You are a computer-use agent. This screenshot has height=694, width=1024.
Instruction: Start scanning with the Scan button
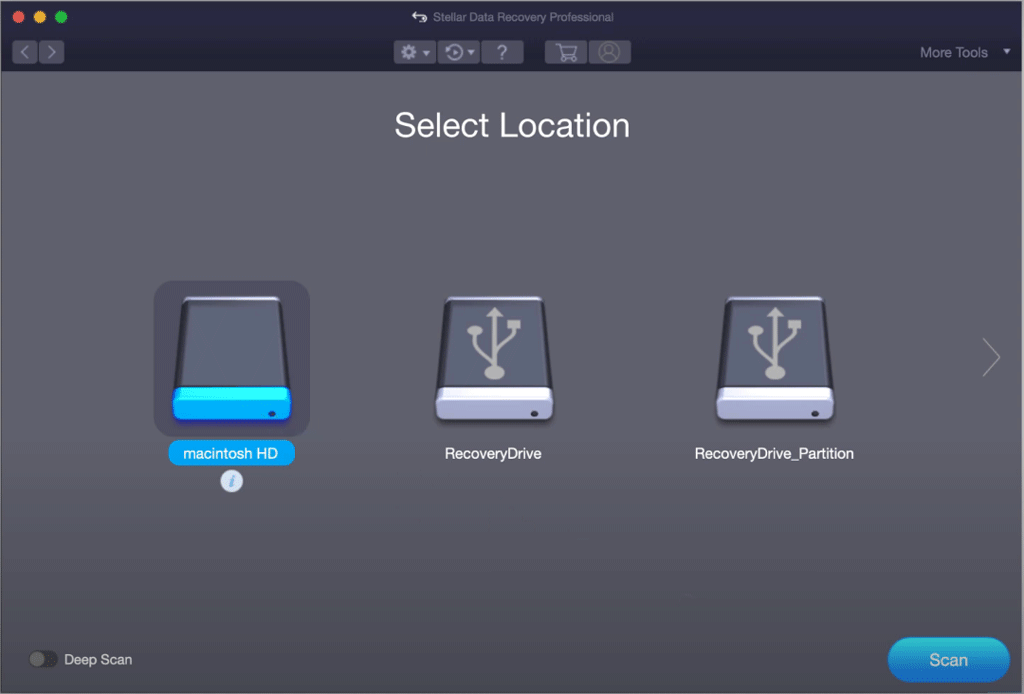click(x=947, y=659)
